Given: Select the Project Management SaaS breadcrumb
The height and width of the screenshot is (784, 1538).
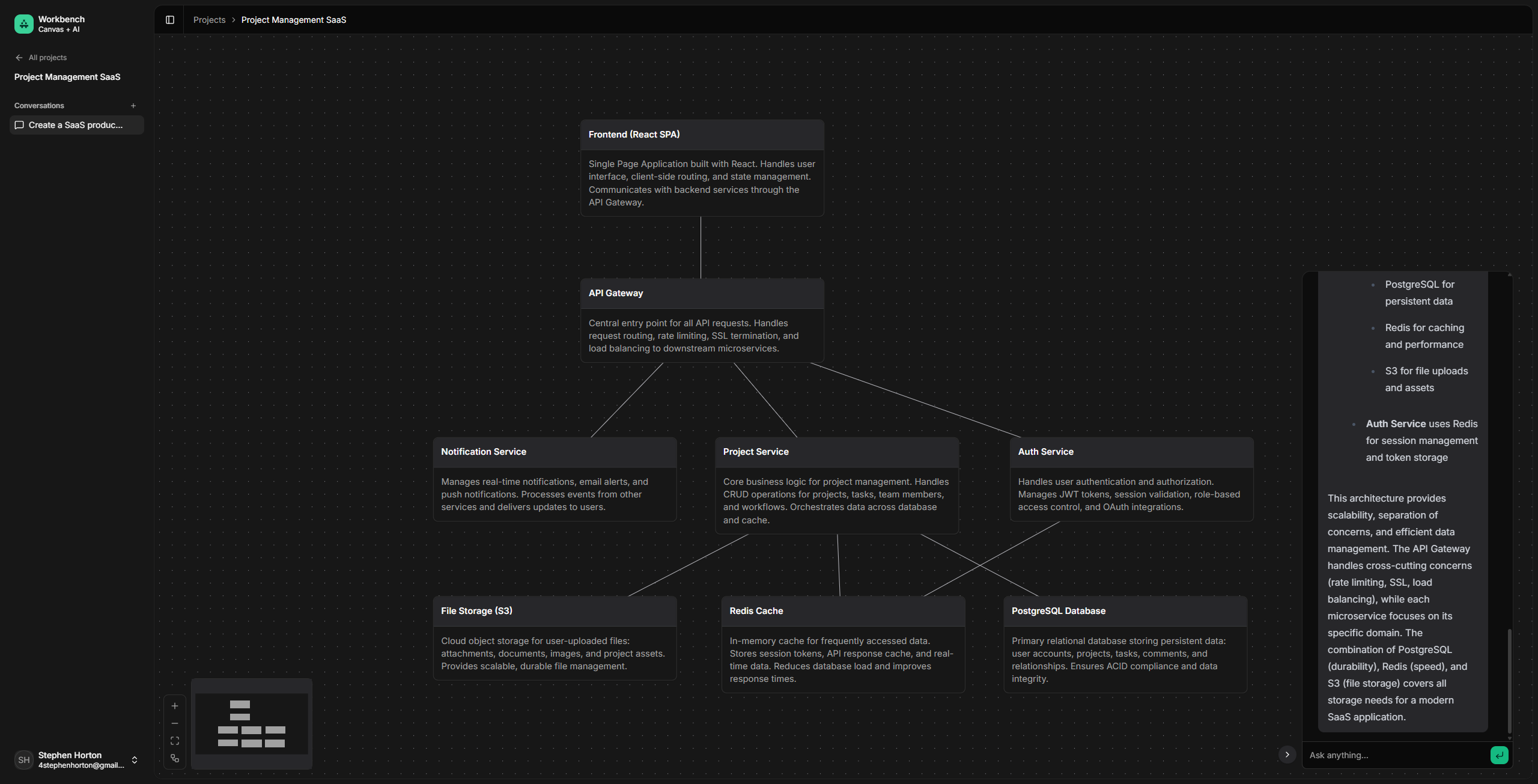Looking at the screenshot, I should [293, 20].
